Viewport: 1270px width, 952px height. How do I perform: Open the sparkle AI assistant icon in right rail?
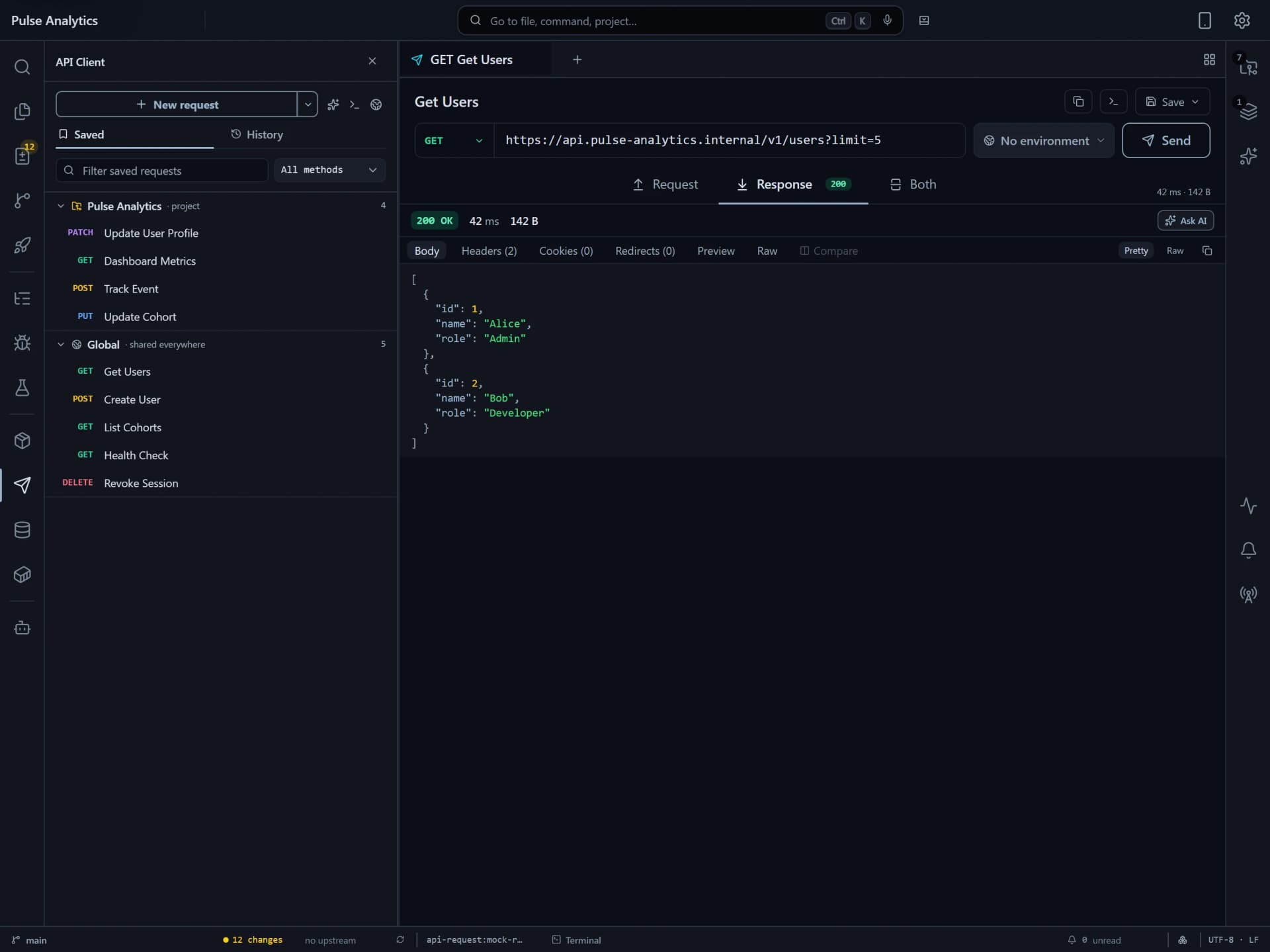click(x=1248, y=156)
